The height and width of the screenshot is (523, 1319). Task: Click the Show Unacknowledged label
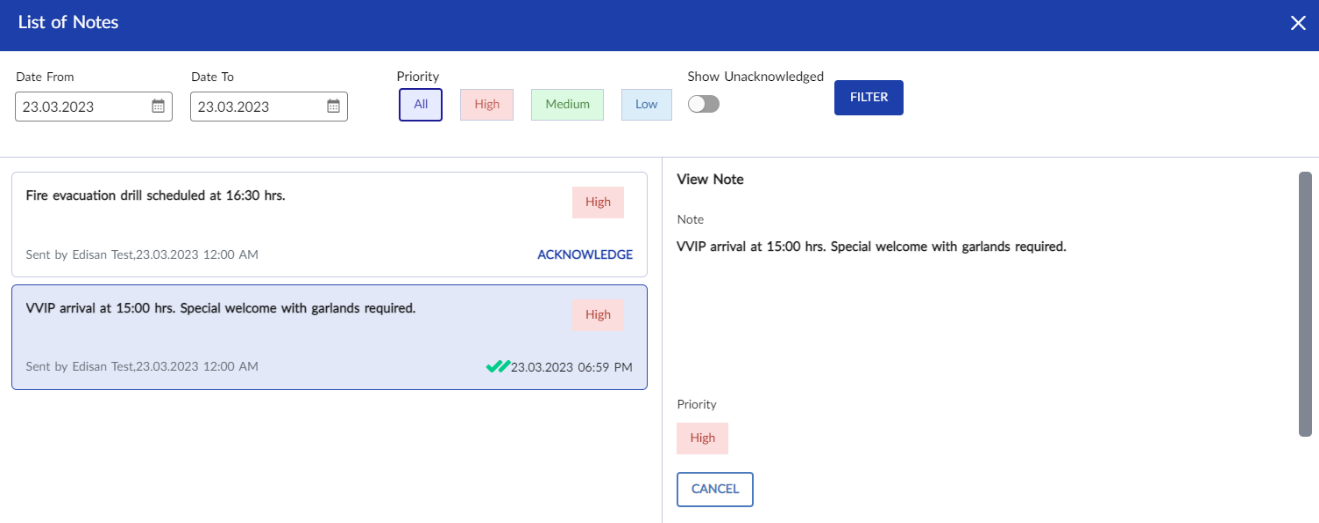pyautogui.click(x=756, y=76)
